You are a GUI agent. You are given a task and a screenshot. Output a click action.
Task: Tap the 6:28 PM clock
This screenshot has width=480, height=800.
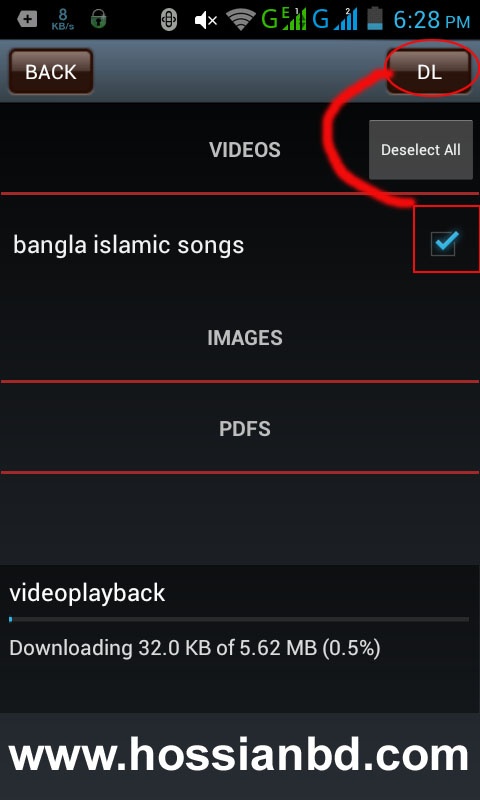coord(432,20)
